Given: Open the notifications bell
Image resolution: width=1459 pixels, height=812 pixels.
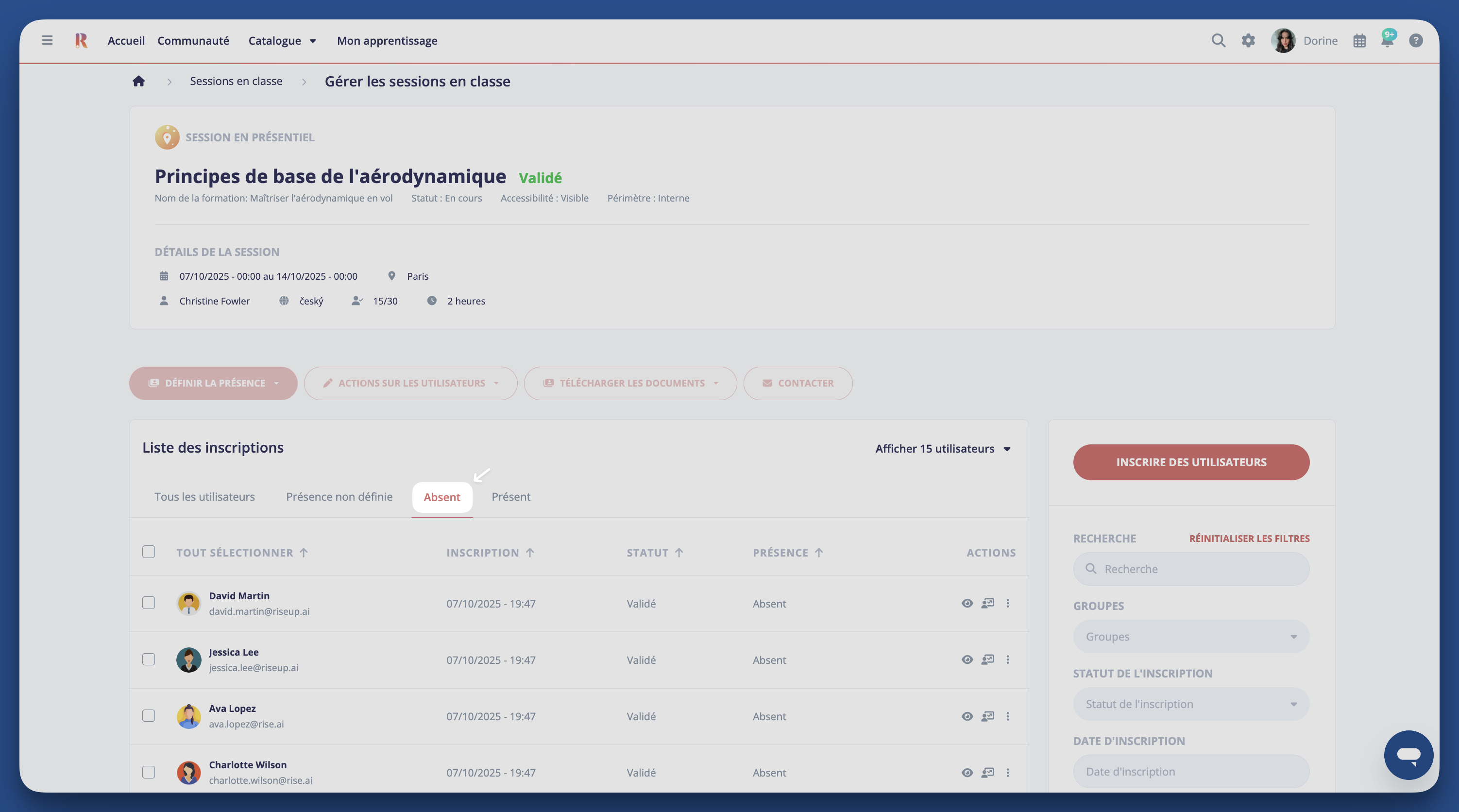Looking at the screenshot, I should click(x=1387, y=40).
